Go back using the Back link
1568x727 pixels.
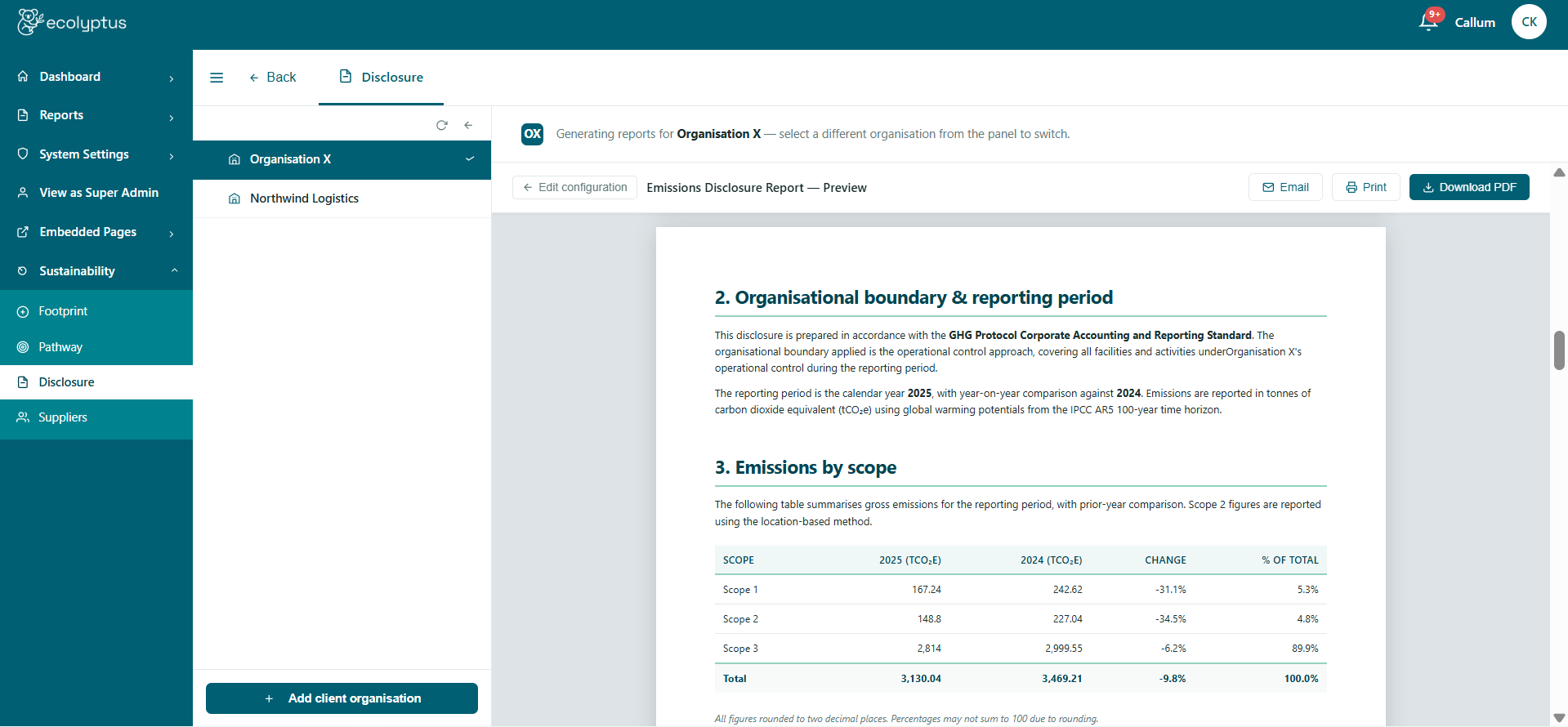point(273,77)
